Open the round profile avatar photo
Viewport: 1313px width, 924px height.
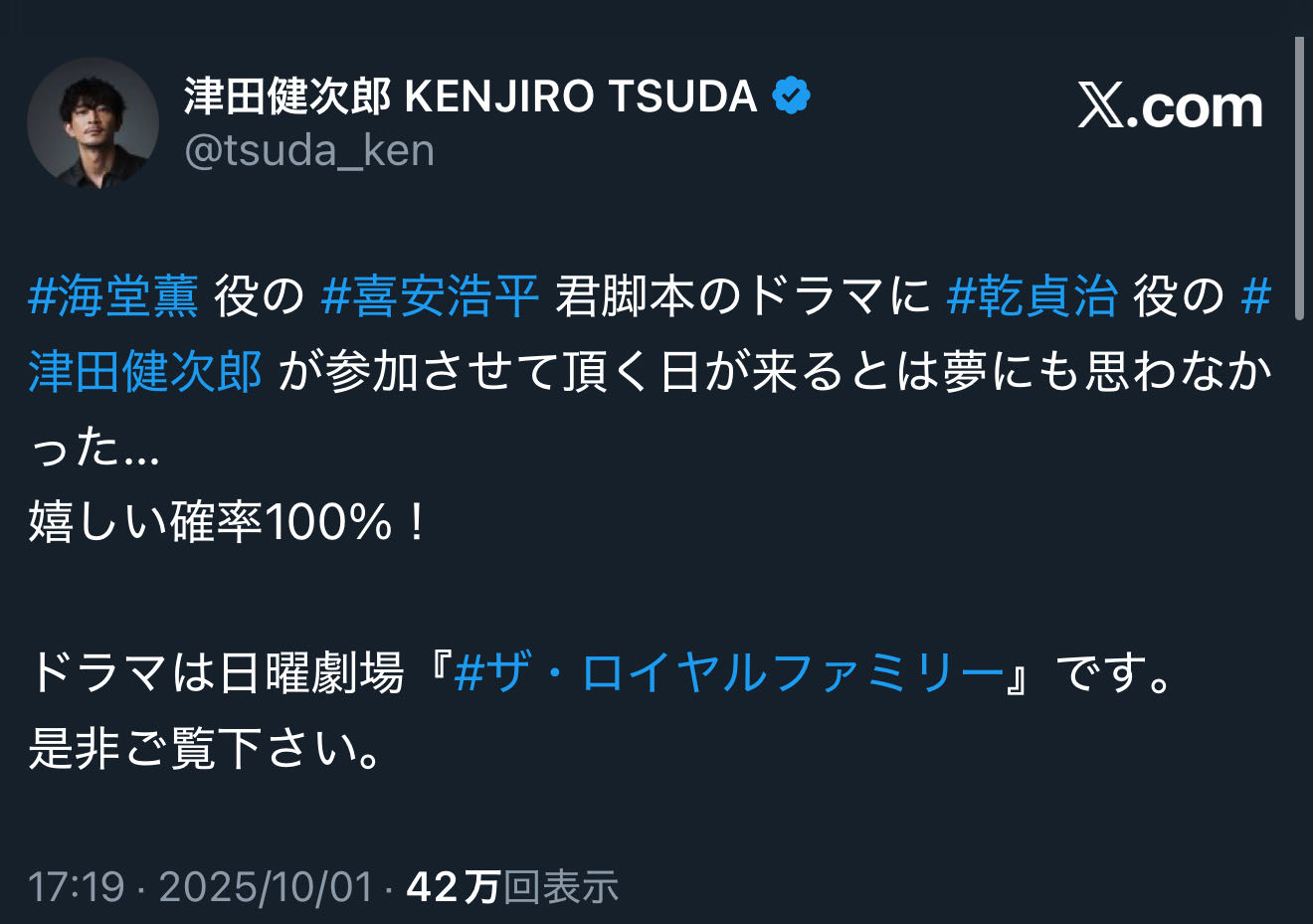tap(93, 123)
